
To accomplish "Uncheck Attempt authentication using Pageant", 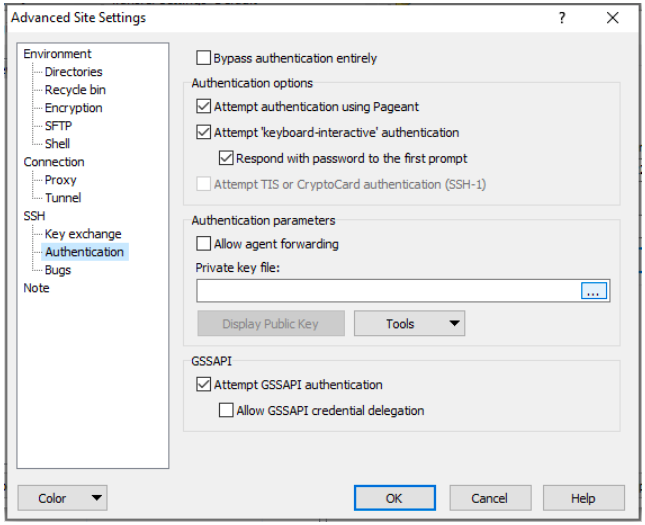I will pos(204,107).
